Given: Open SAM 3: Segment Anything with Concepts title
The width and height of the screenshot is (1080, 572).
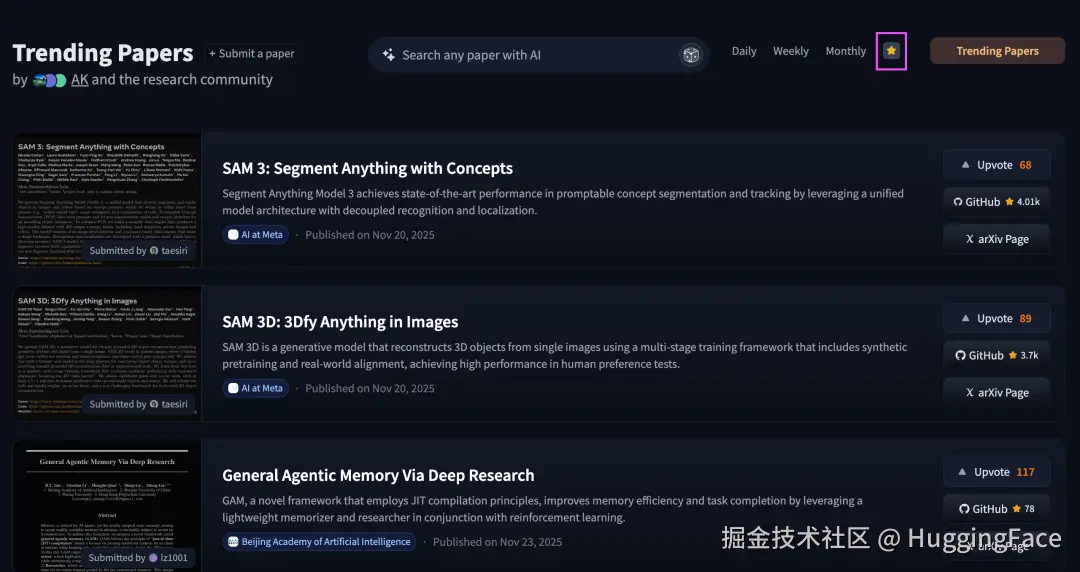Looking at the screenshot, I should [368, 168].
